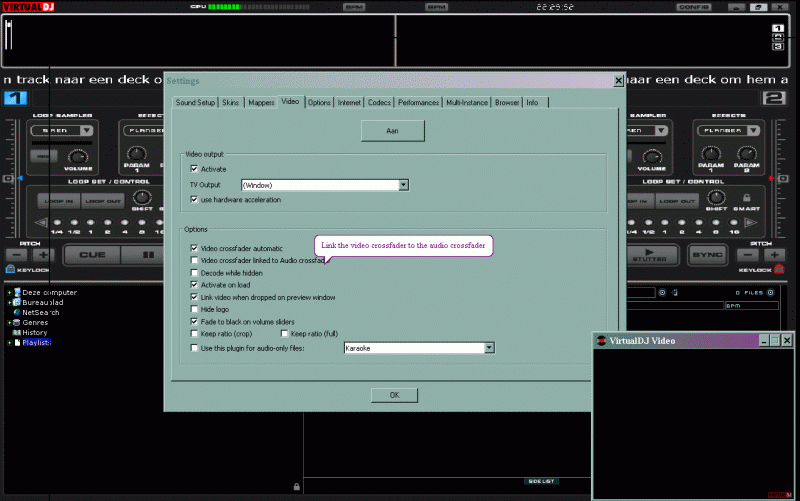800x501 pixels.
Task: Expand Genres tree node
Action: (x=9, y=322)
